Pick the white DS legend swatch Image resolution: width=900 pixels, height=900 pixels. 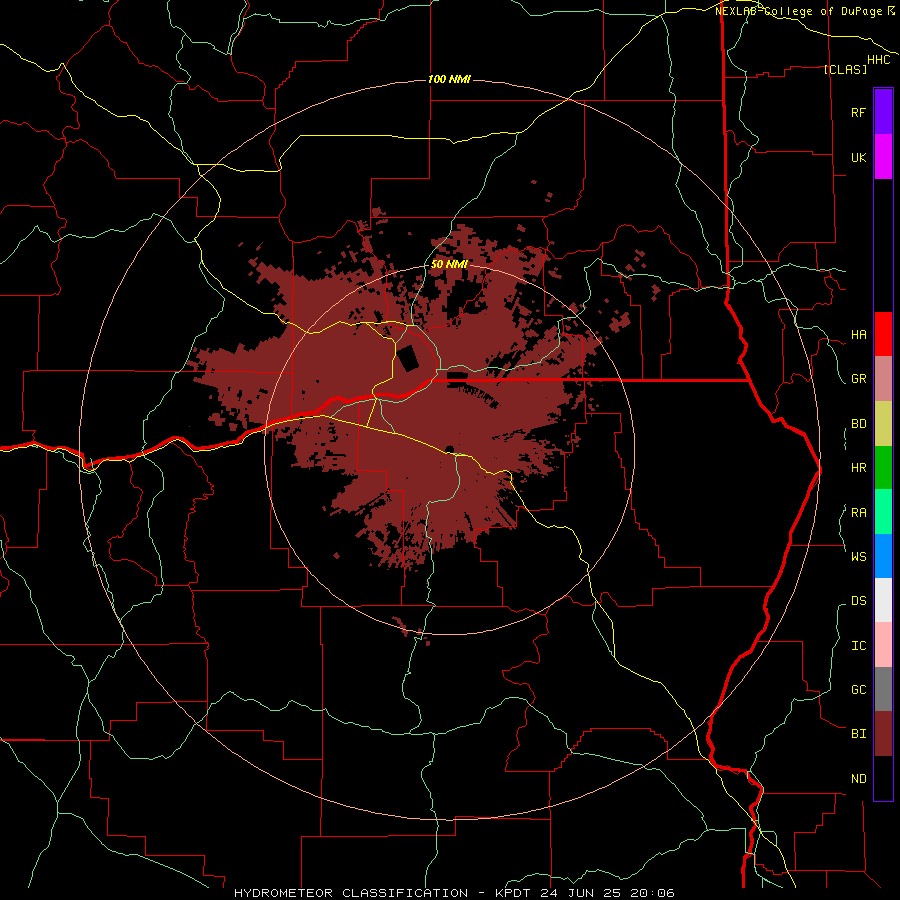pos(883,600)
